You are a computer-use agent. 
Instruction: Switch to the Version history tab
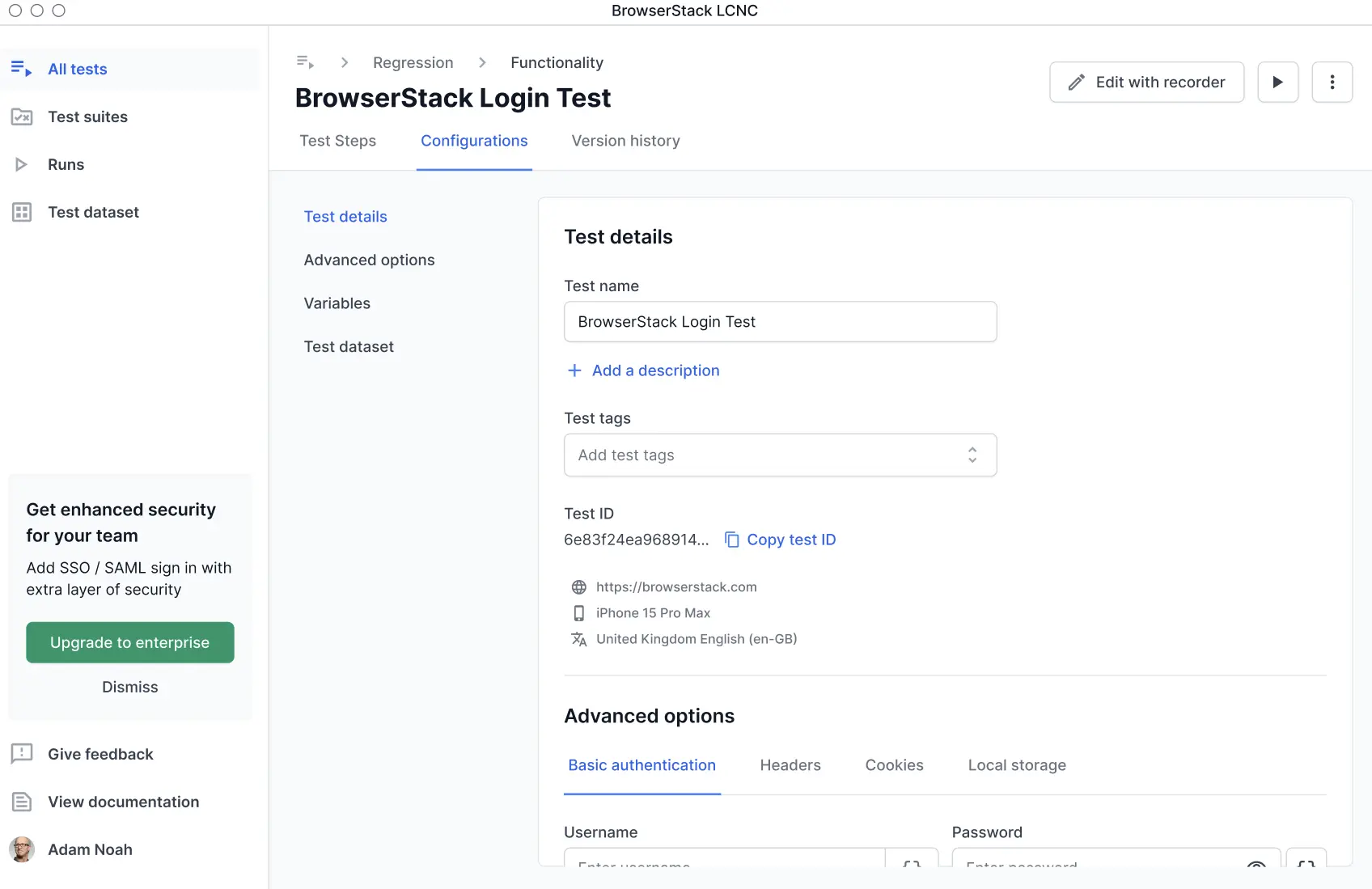tap(625, 141)
